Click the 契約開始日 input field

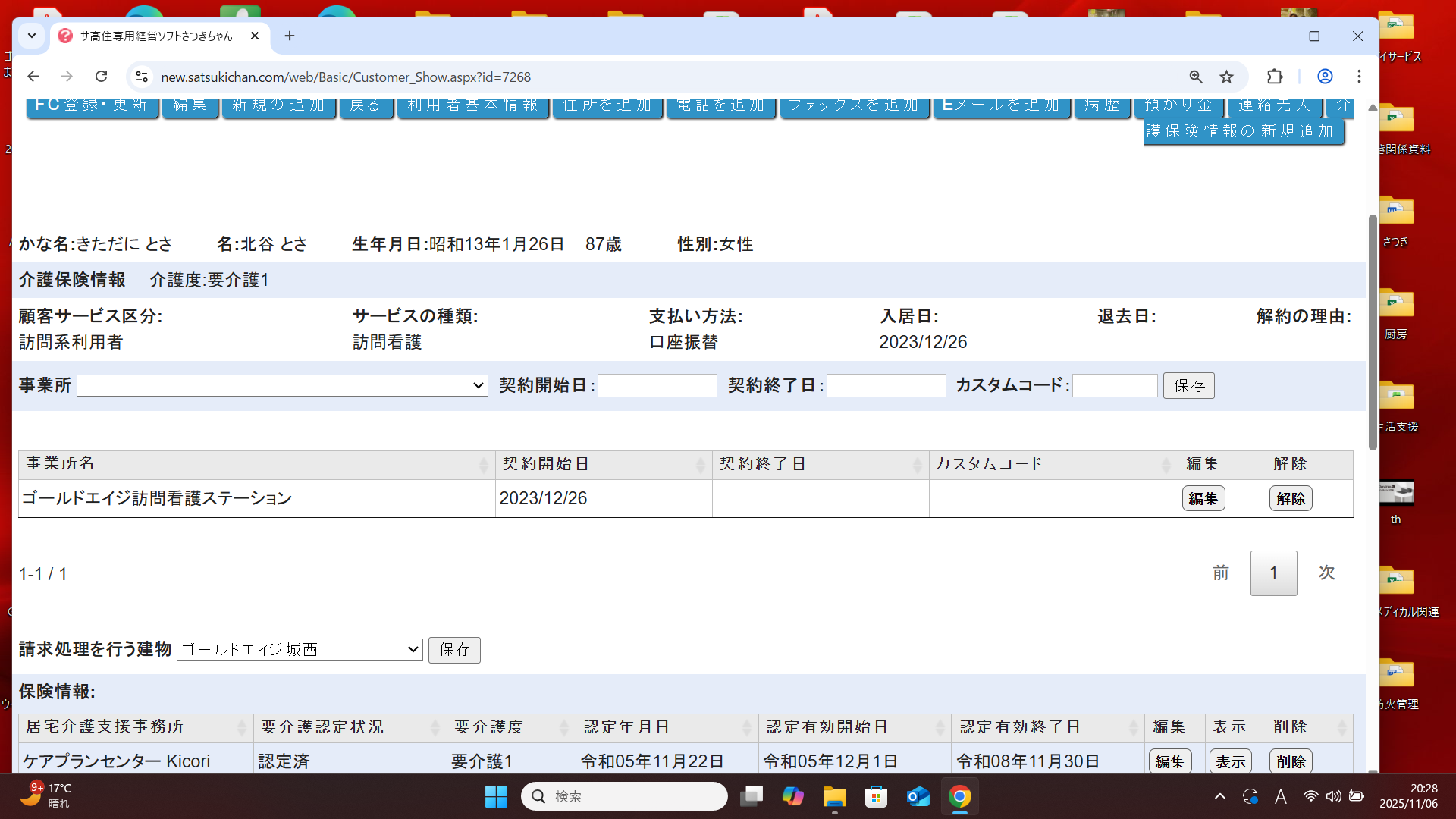pos(657,386)
